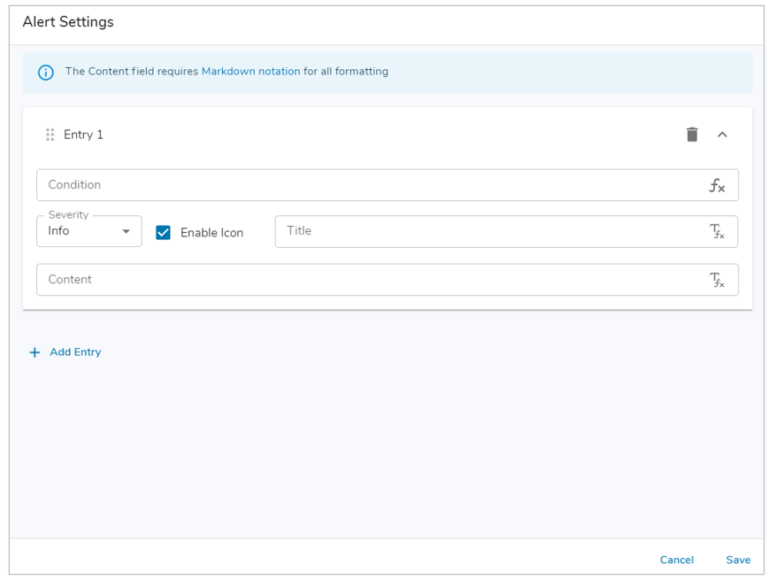
Task: Cancel the alert settings dialog
Action: pos(676,560)
